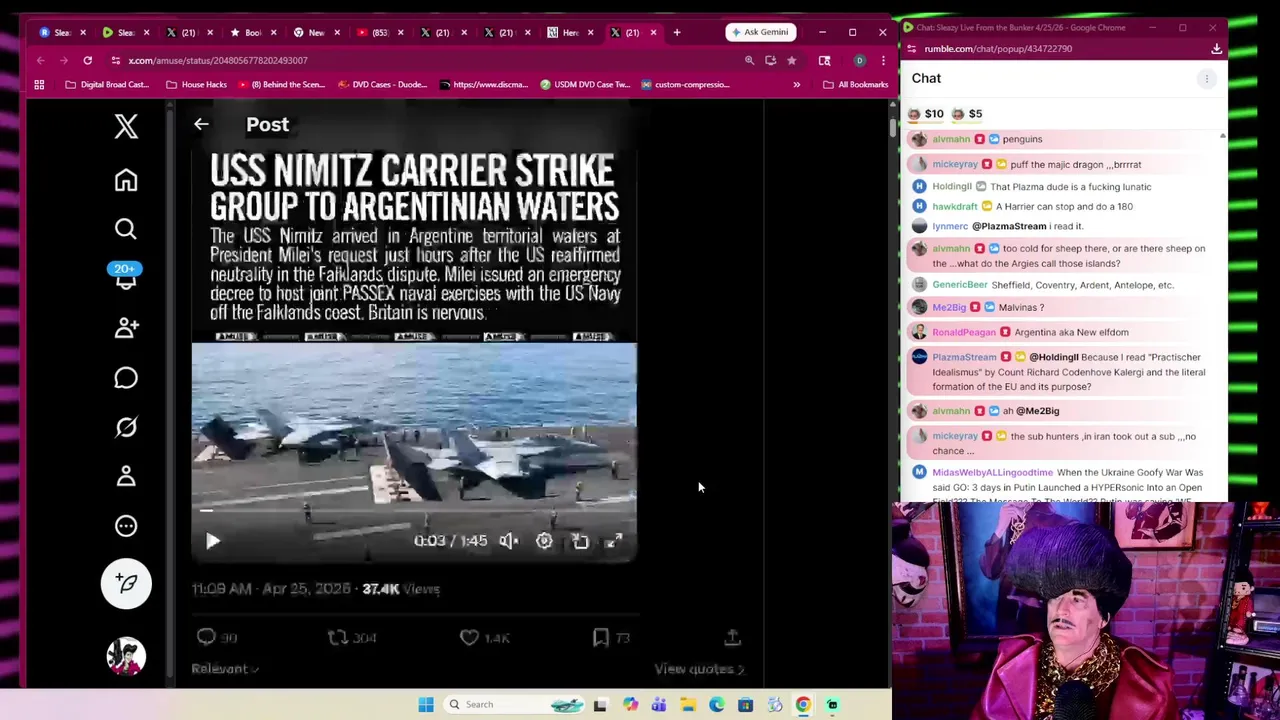
Task: Open the bookmarks apps grid icon
Action: tap(40, 85)
